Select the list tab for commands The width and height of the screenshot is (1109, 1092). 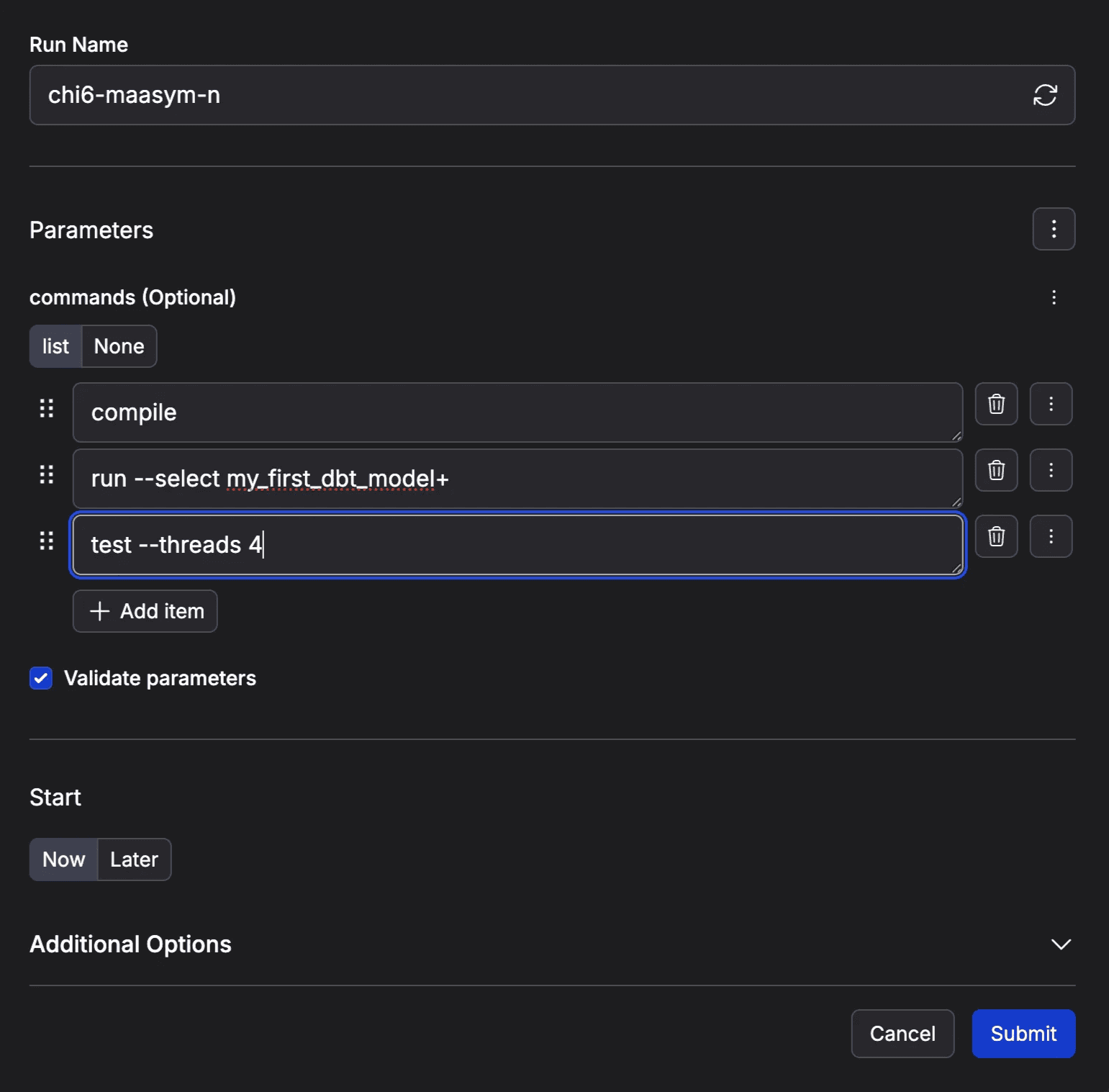(55, 346)
